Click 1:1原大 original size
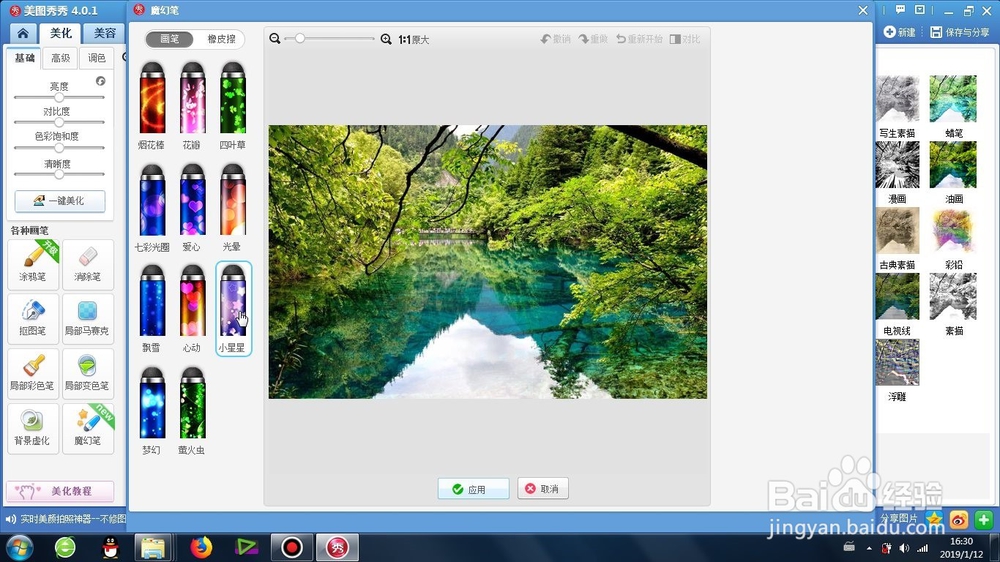This screenshot has height=562, width=1000. click(414, 40)
